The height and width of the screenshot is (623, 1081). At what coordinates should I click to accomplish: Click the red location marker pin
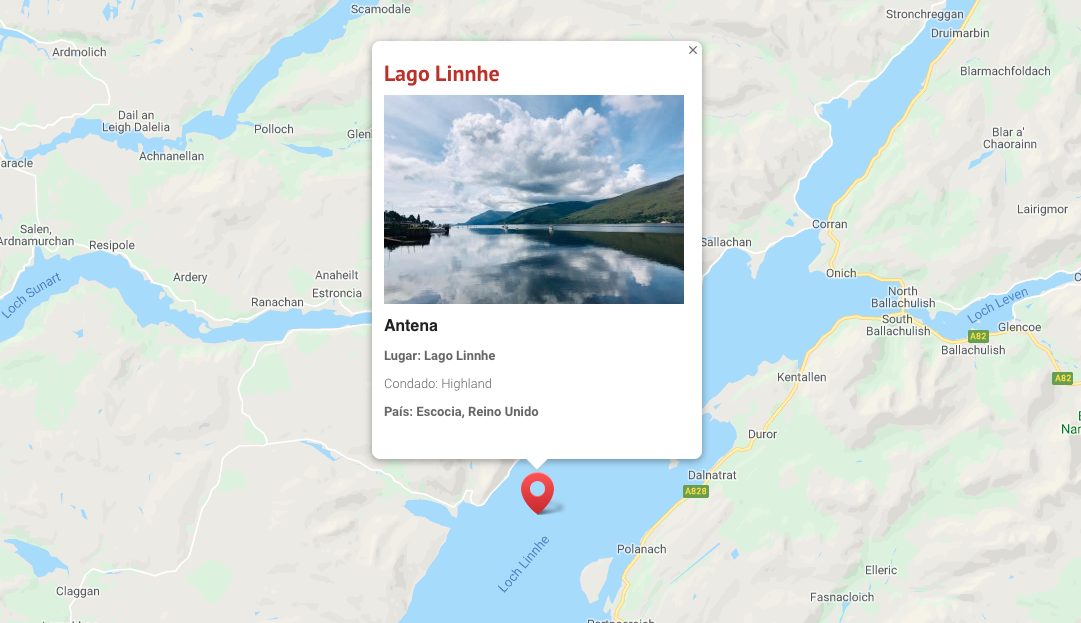pyautogui.click(x=537, y=492)
